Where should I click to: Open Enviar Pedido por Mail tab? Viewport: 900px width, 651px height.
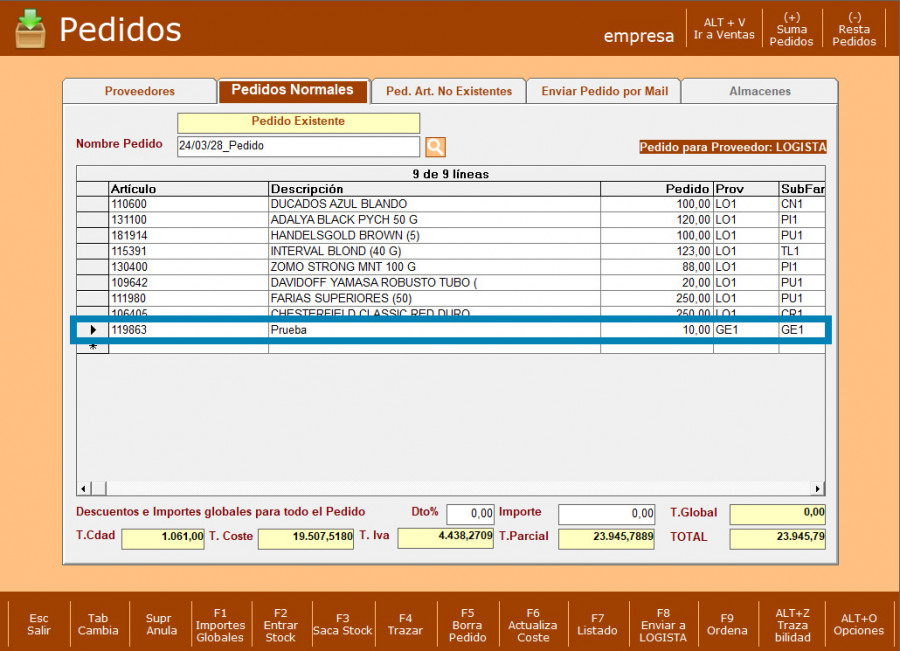point(604,91)
